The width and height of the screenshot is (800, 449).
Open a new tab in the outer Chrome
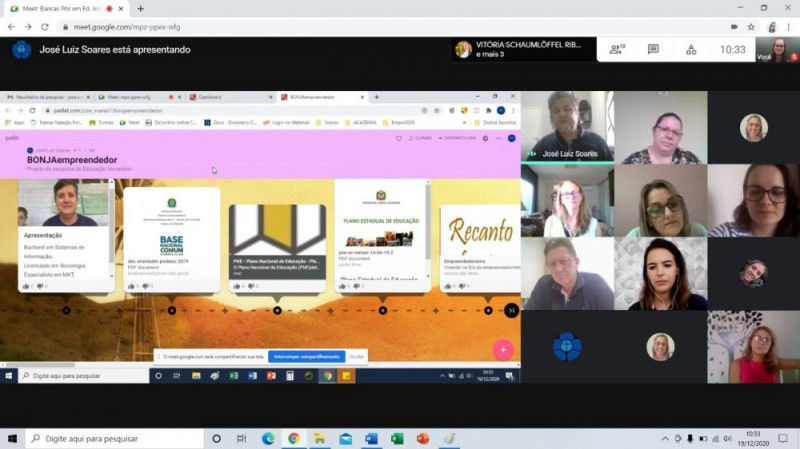coord(140,9)
